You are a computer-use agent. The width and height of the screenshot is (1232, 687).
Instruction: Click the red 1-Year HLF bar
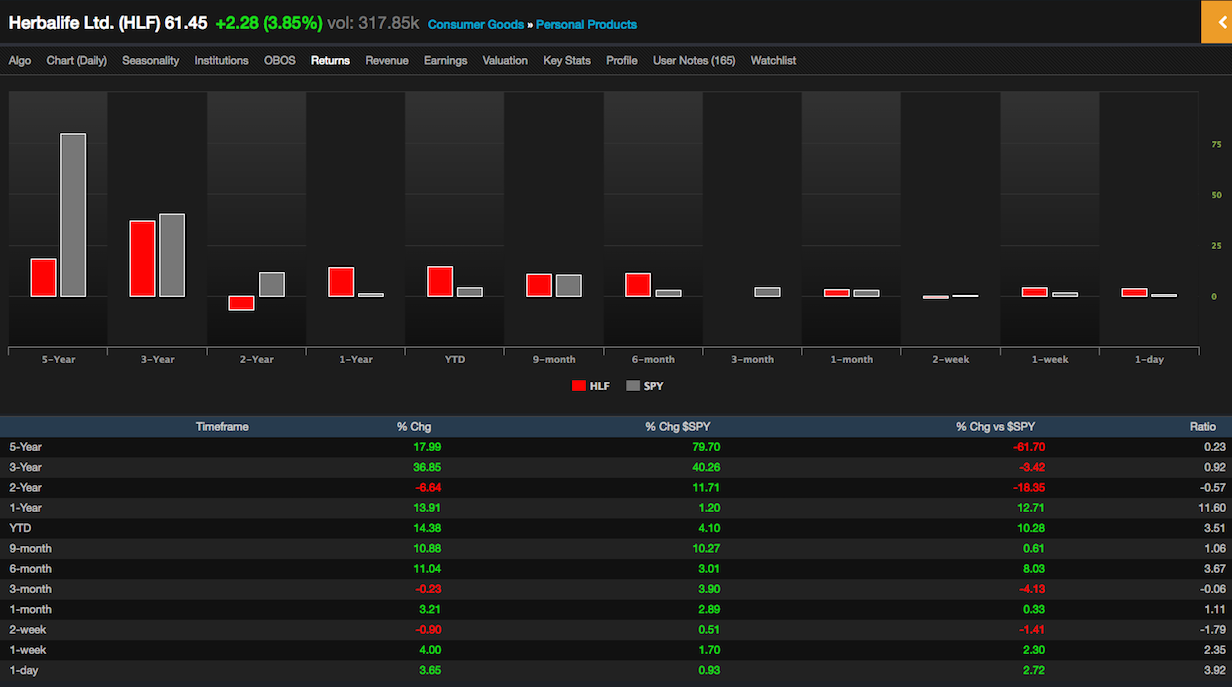click(x=341, y=282)
